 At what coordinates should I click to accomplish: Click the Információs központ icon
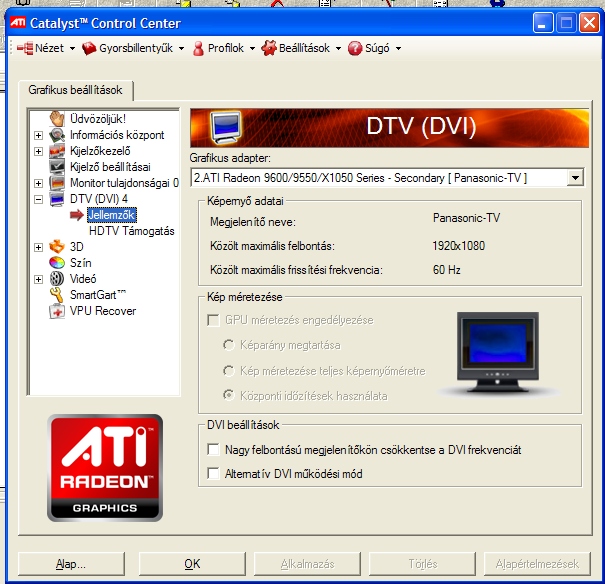coord(57,135)
